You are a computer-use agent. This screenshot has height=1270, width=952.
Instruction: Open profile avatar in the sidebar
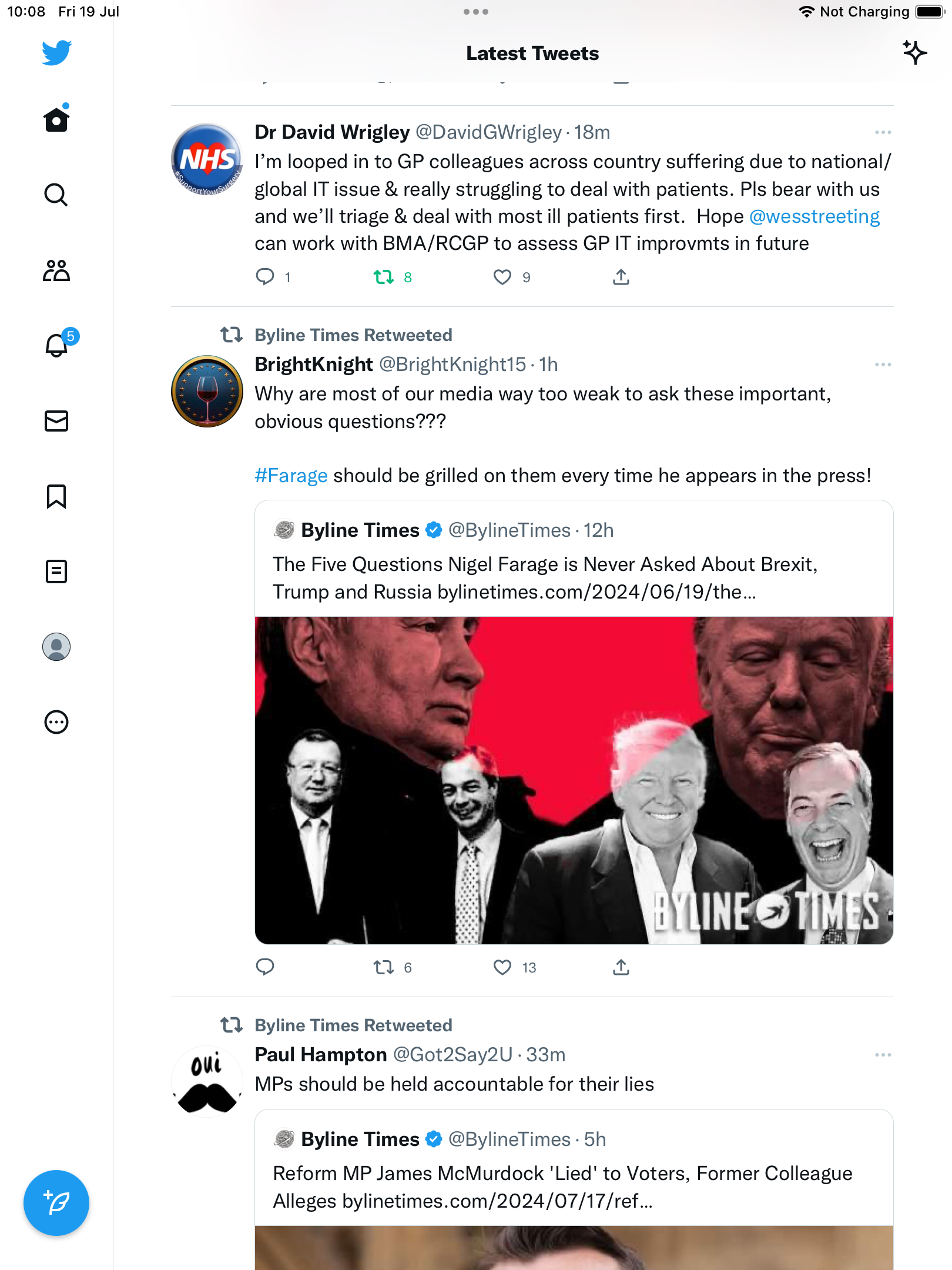(56, 647)
